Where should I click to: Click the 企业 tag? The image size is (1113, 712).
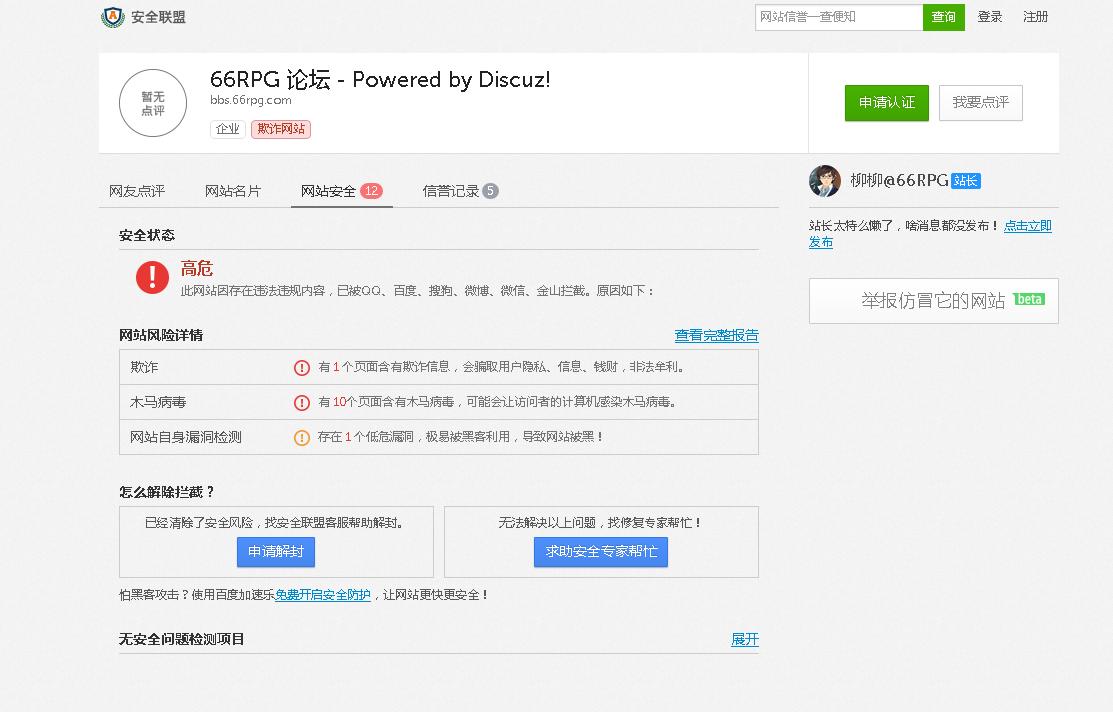(x=228, y=129)
